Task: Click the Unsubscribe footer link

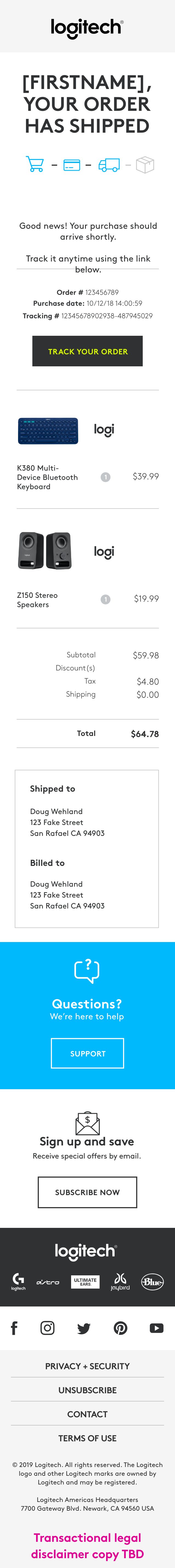Action: (87, 1390)
